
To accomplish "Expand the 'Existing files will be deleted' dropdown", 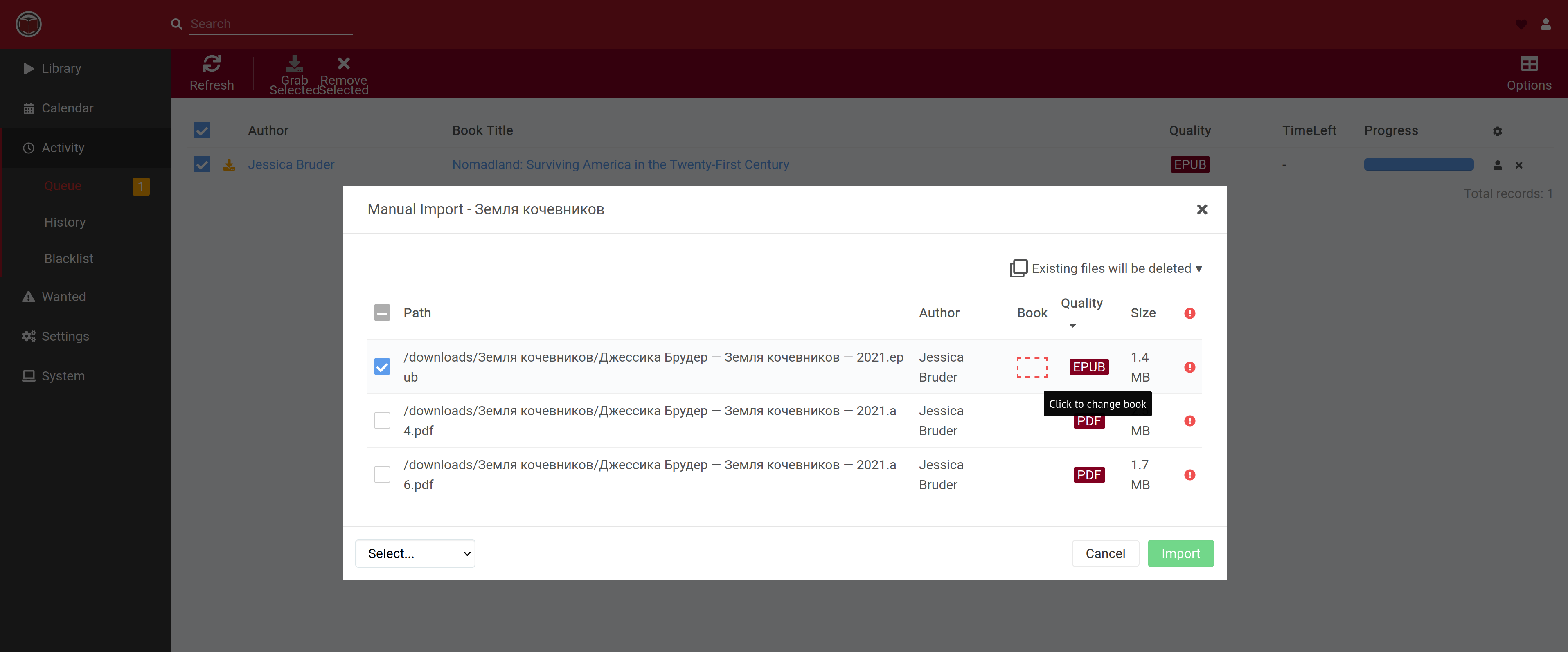I will 1105,268.
